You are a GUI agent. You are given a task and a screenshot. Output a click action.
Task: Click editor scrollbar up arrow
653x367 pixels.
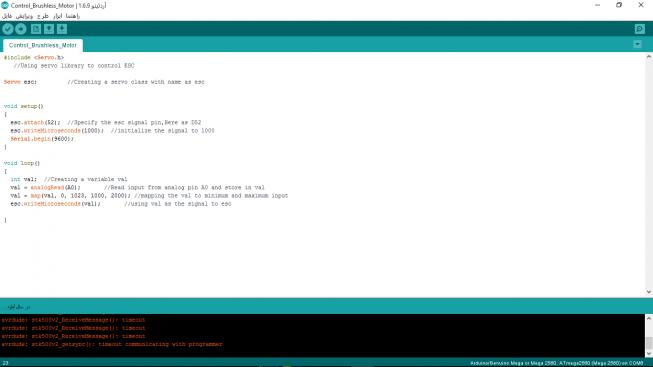[649, 57]
